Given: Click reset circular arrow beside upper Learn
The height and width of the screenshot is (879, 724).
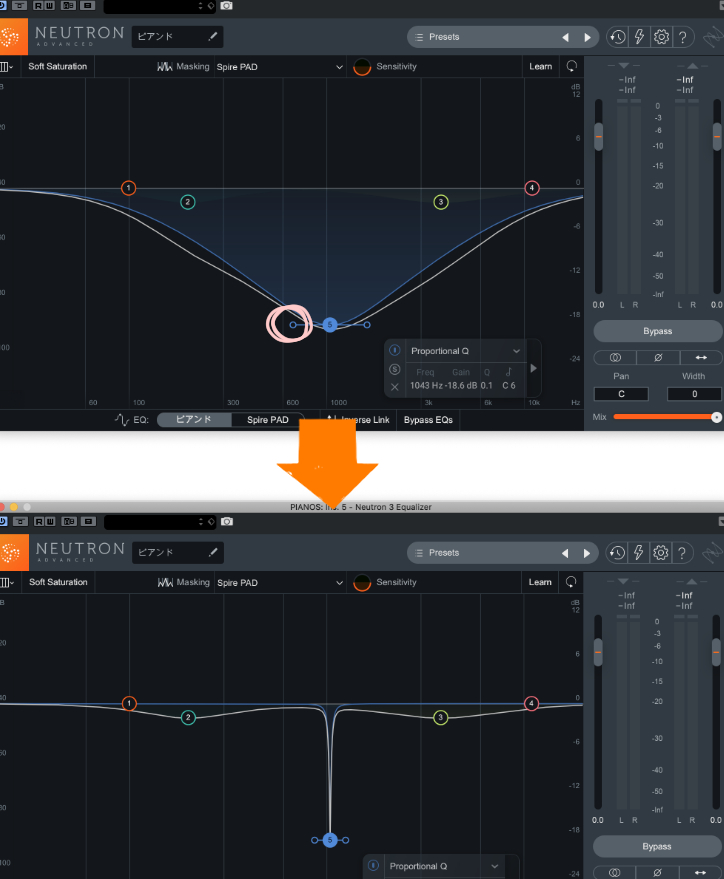Looking at the screenshot, I should 571,66.
